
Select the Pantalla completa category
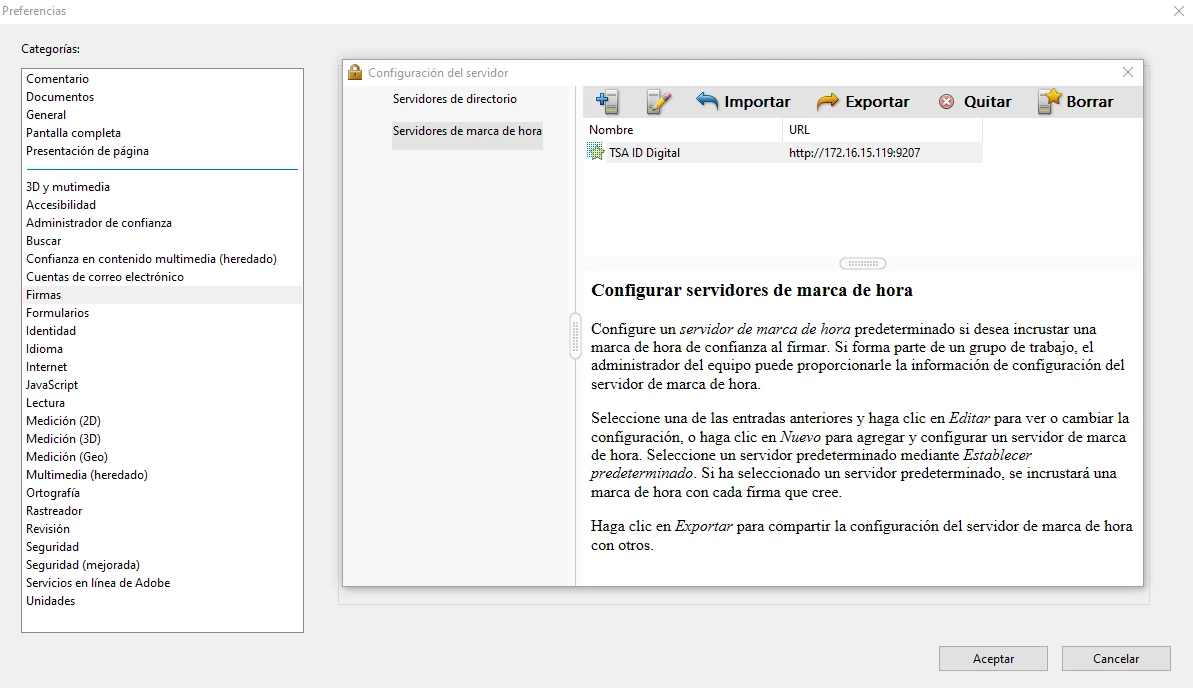click(73, 133)
